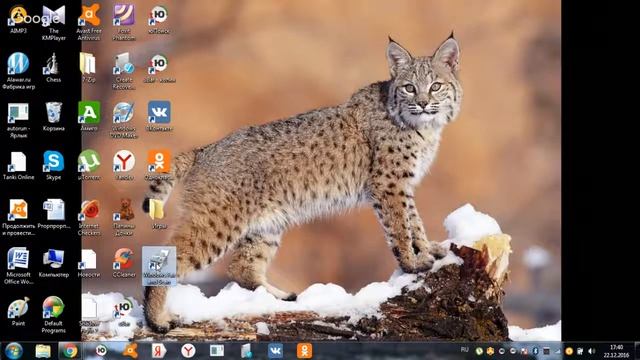
Task: Select the Корзина recycle bin icon
Action: tap(53, 117)
